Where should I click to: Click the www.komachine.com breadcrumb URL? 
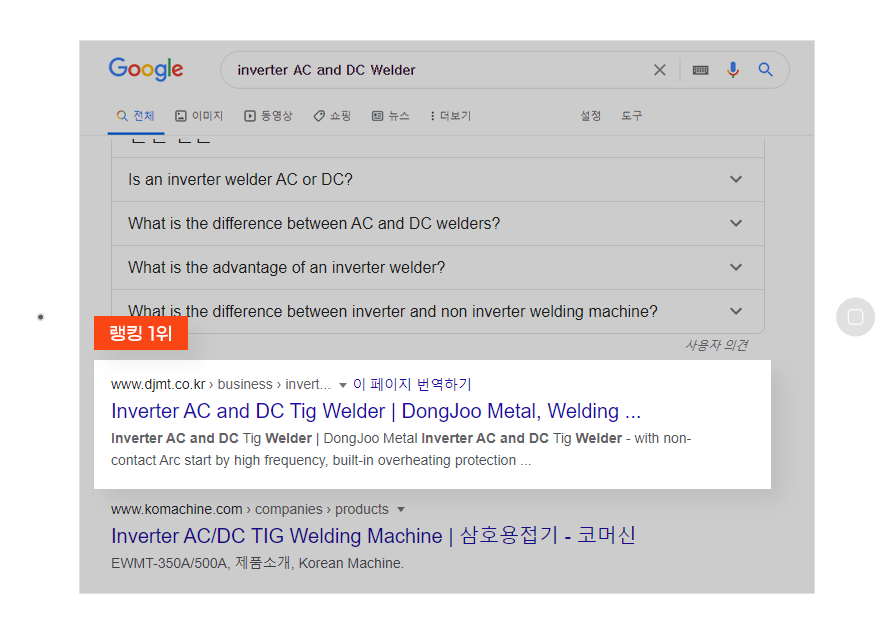click(250, 509)
